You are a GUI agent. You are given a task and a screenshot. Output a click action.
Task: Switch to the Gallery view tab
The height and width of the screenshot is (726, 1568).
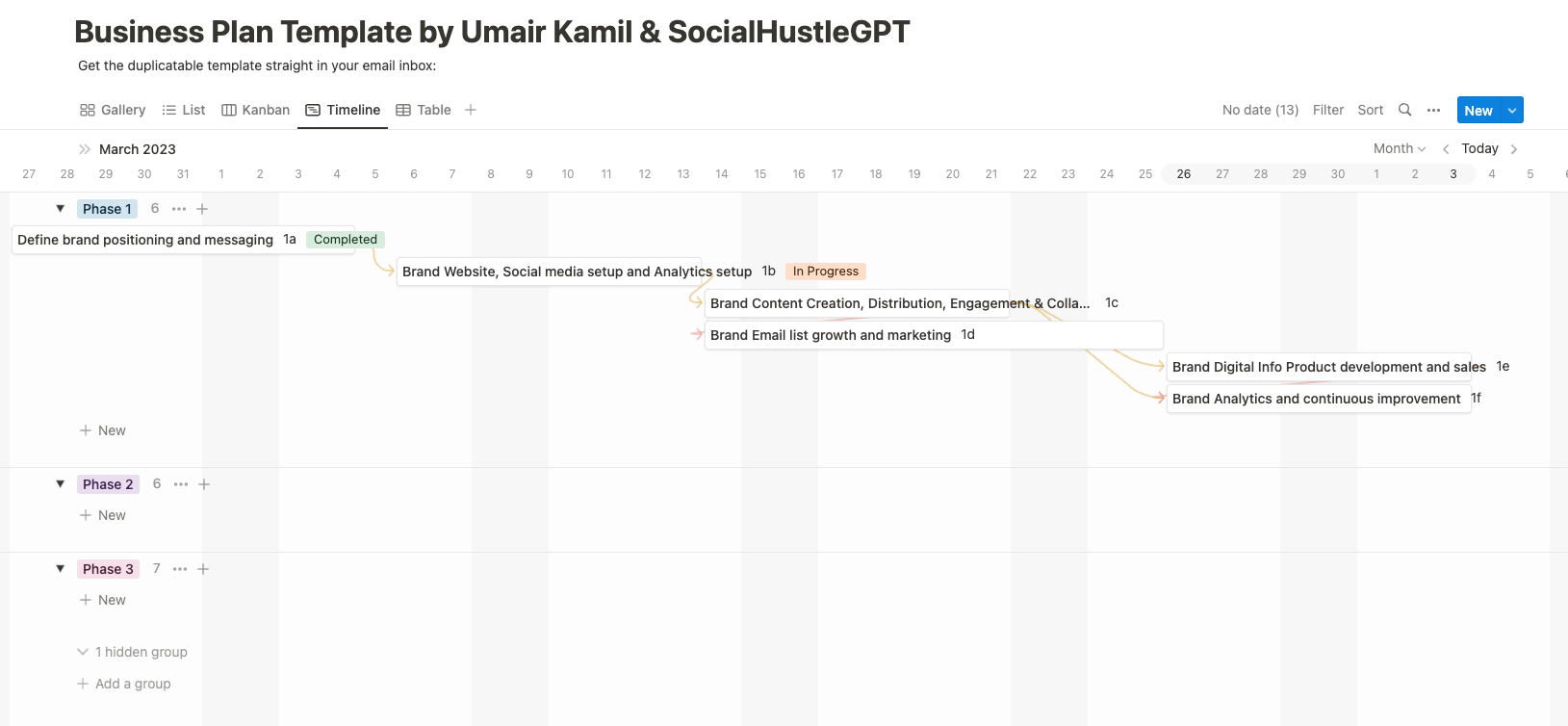pos(113,110)
